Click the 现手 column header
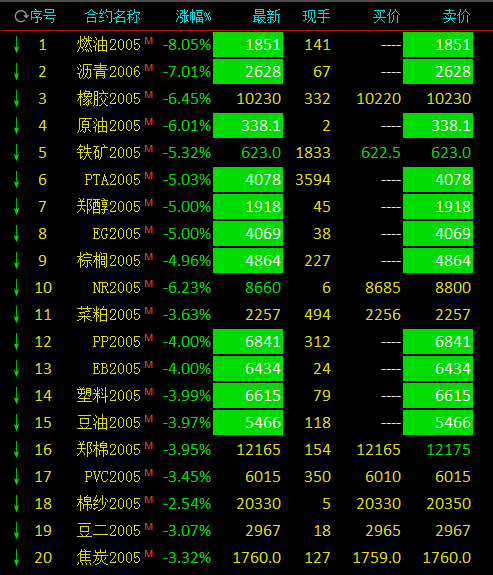 (x=317, y=17)
